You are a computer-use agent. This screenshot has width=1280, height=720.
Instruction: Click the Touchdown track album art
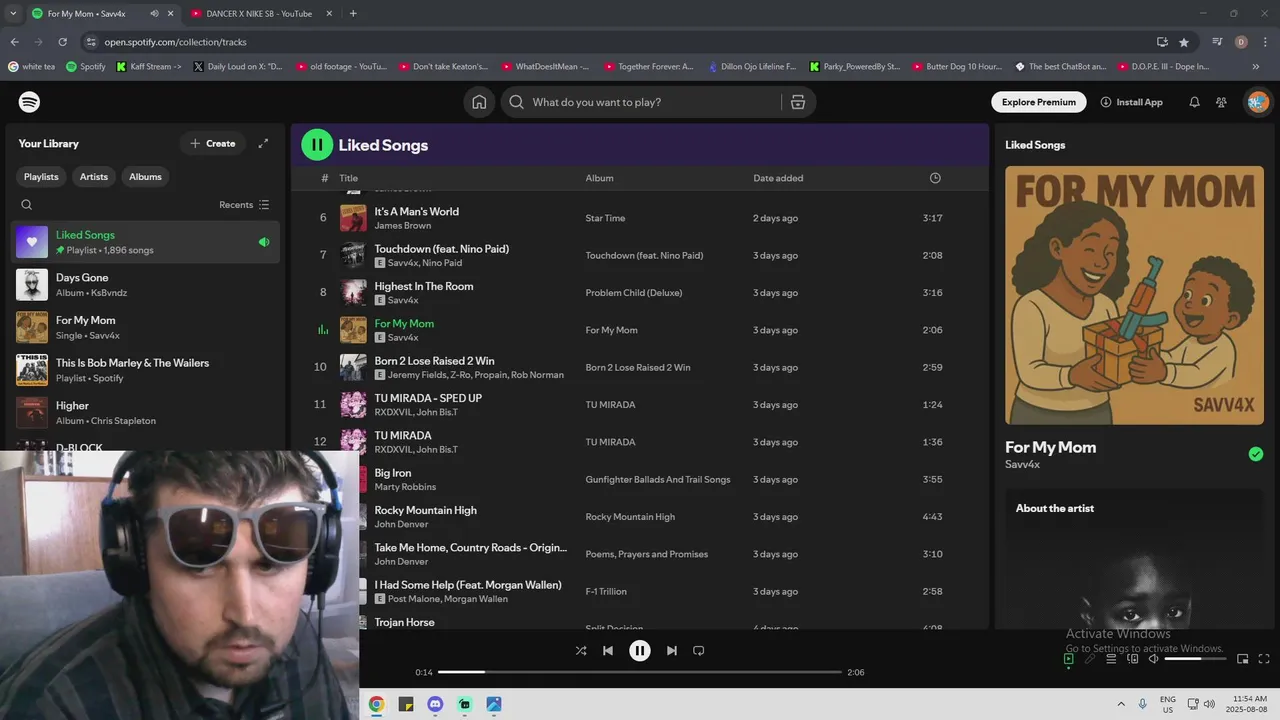pos(353,255)
